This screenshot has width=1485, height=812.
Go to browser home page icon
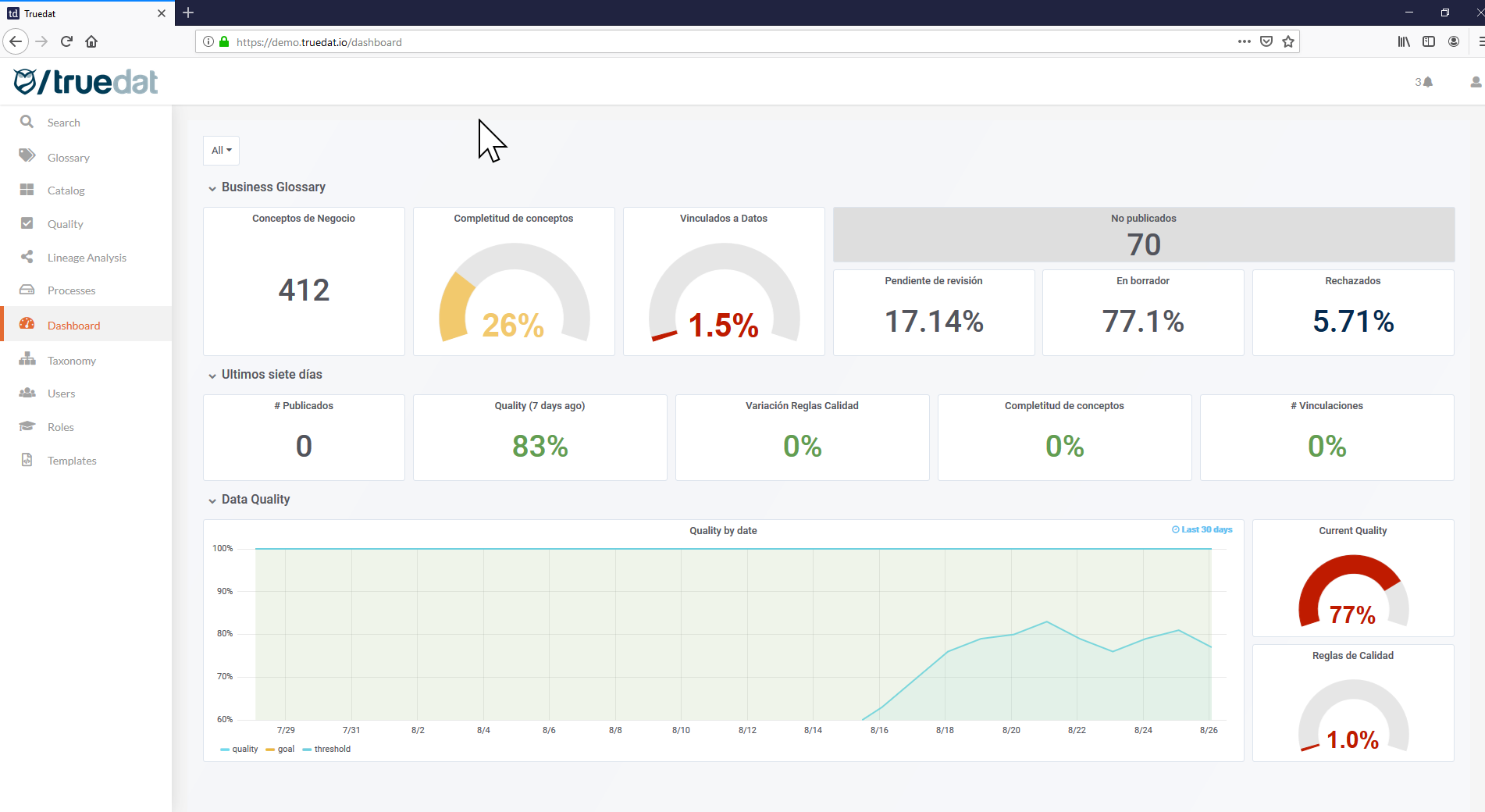pos(91,41)
